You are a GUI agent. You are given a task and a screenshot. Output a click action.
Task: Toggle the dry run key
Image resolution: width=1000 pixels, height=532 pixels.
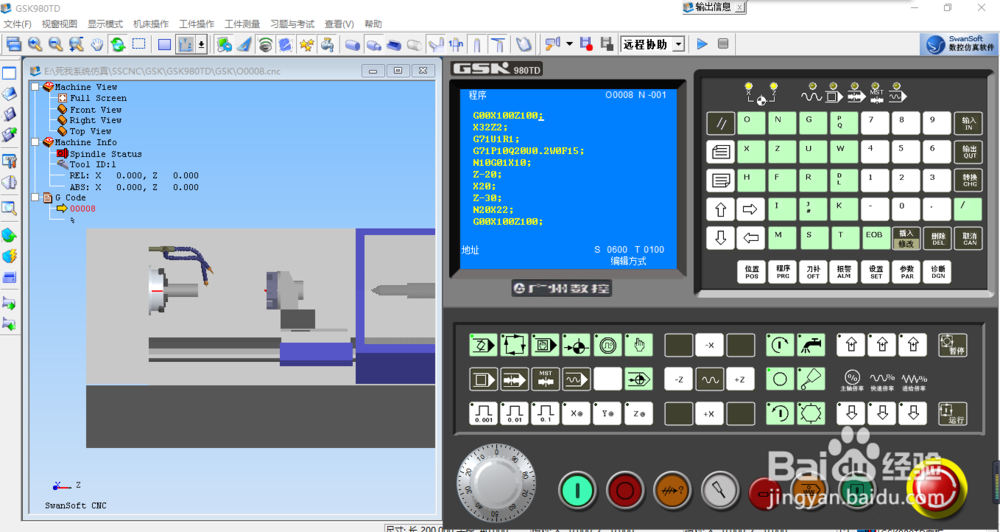point(577,379)
